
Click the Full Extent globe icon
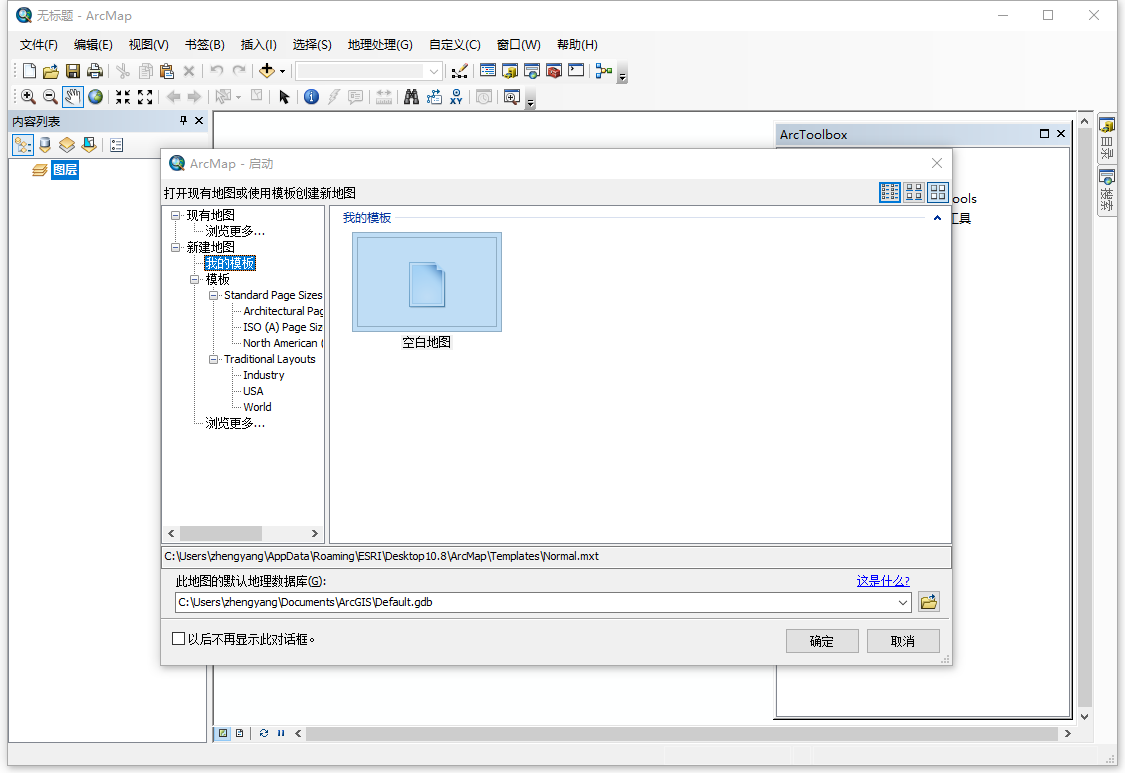coord(95,97)
